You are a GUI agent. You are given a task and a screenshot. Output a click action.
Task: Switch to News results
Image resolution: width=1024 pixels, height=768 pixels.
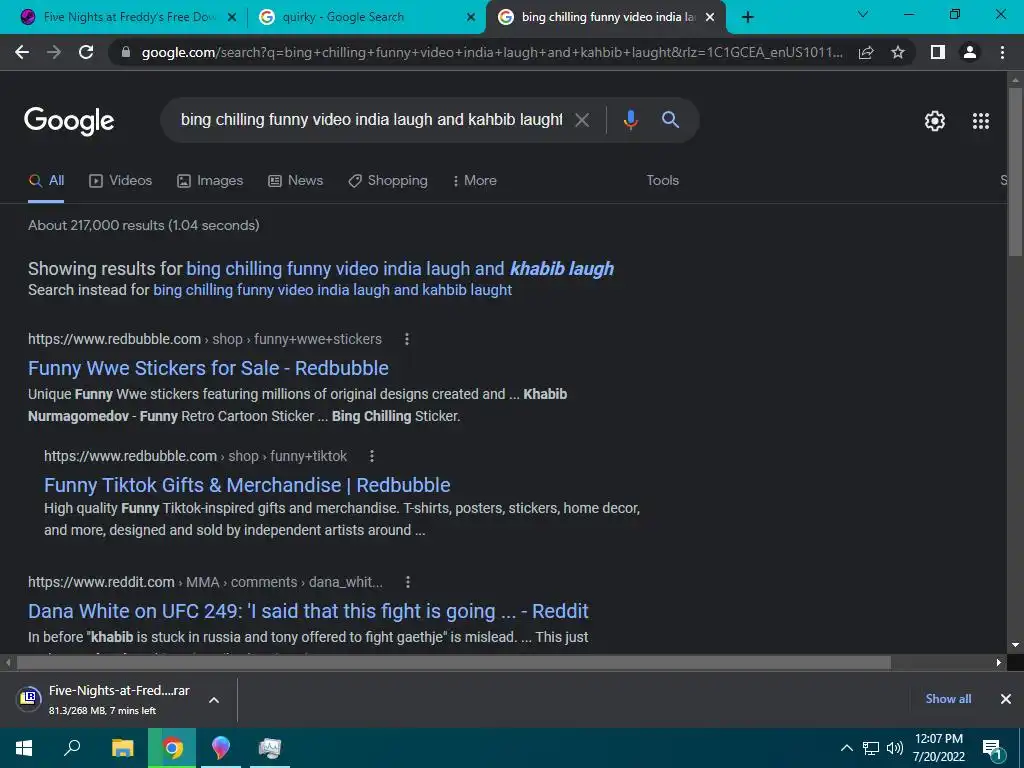[x=296, y=181]
